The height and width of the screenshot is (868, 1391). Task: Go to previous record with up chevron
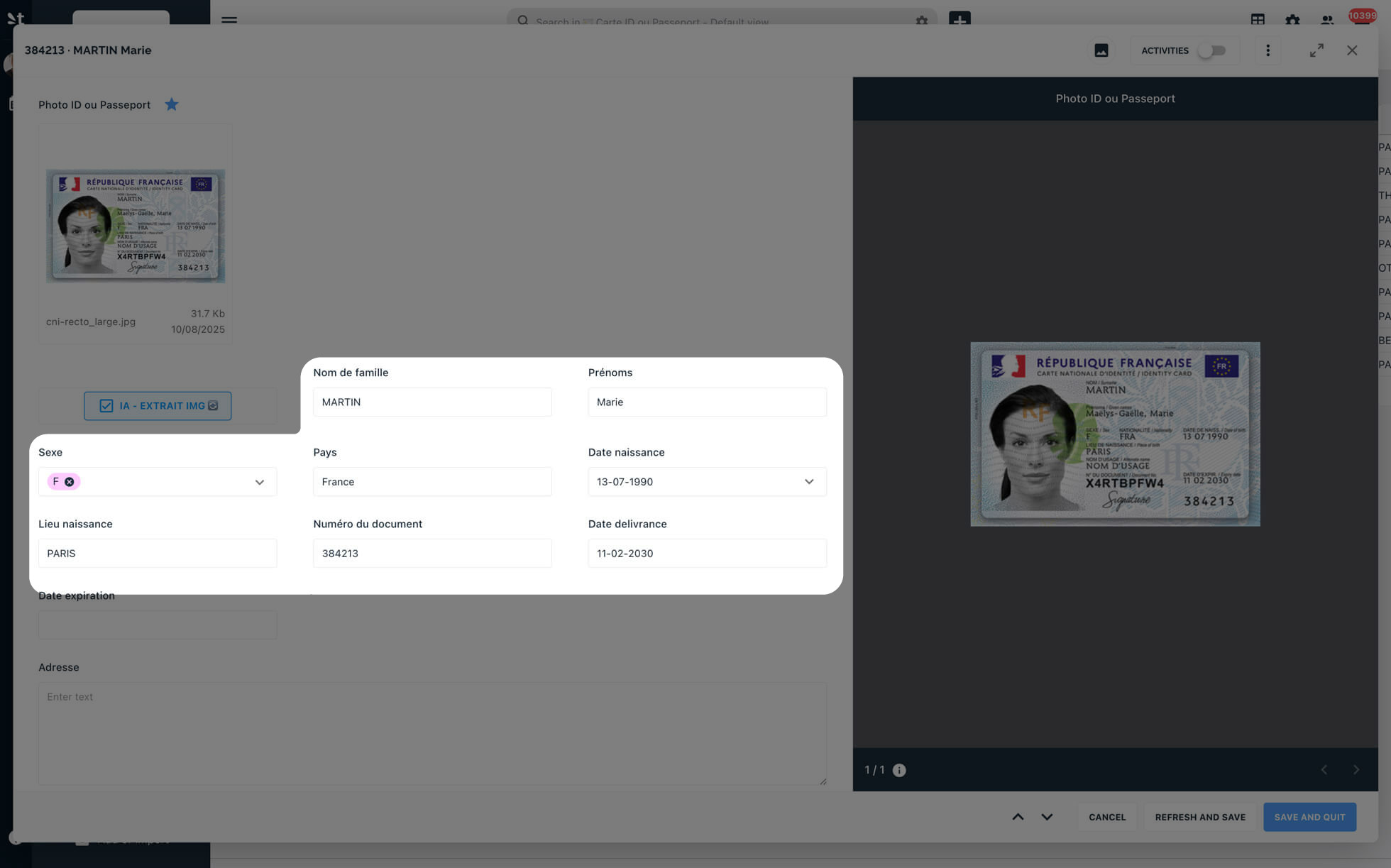[1017, 817]
